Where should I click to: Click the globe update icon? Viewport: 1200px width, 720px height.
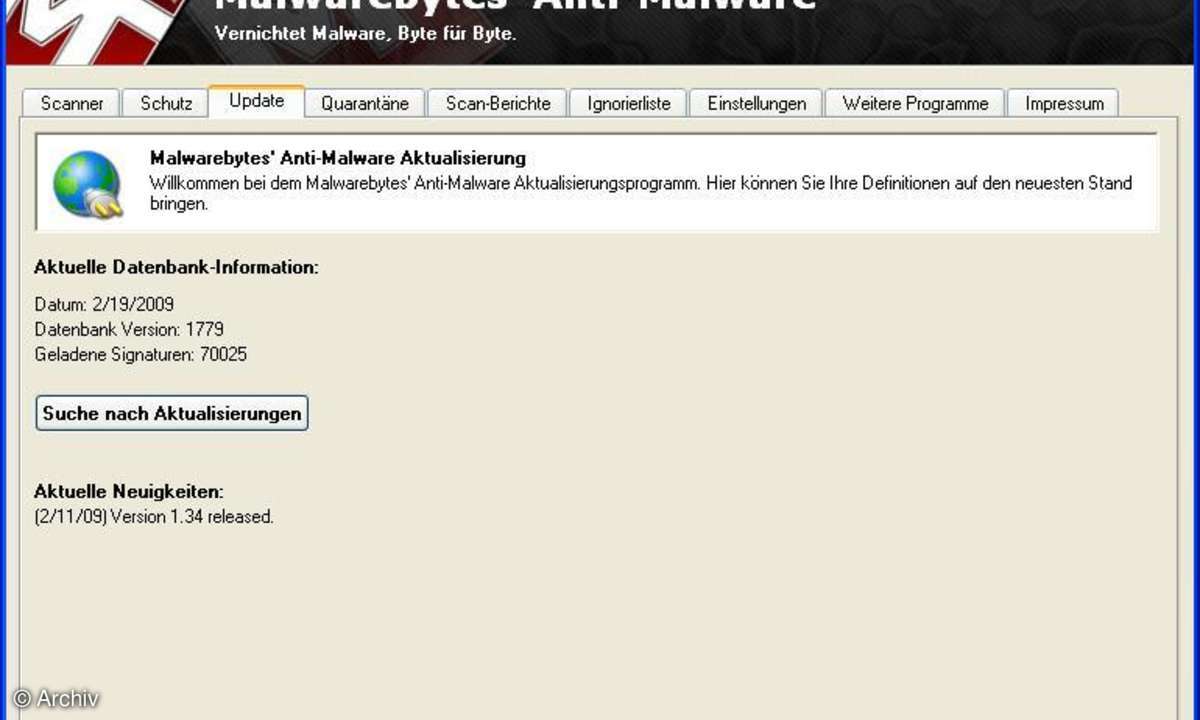pos(87,183)
